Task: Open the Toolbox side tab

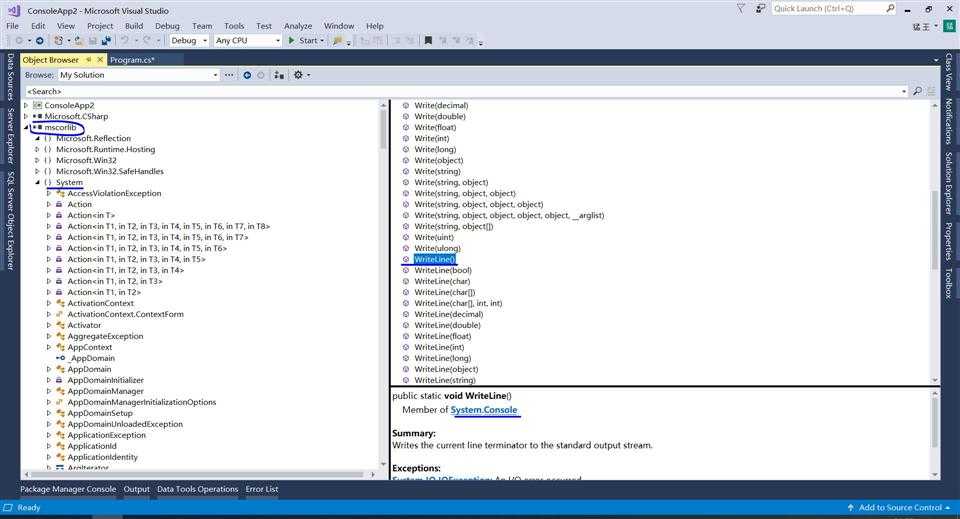Action: tap(948, 283)
